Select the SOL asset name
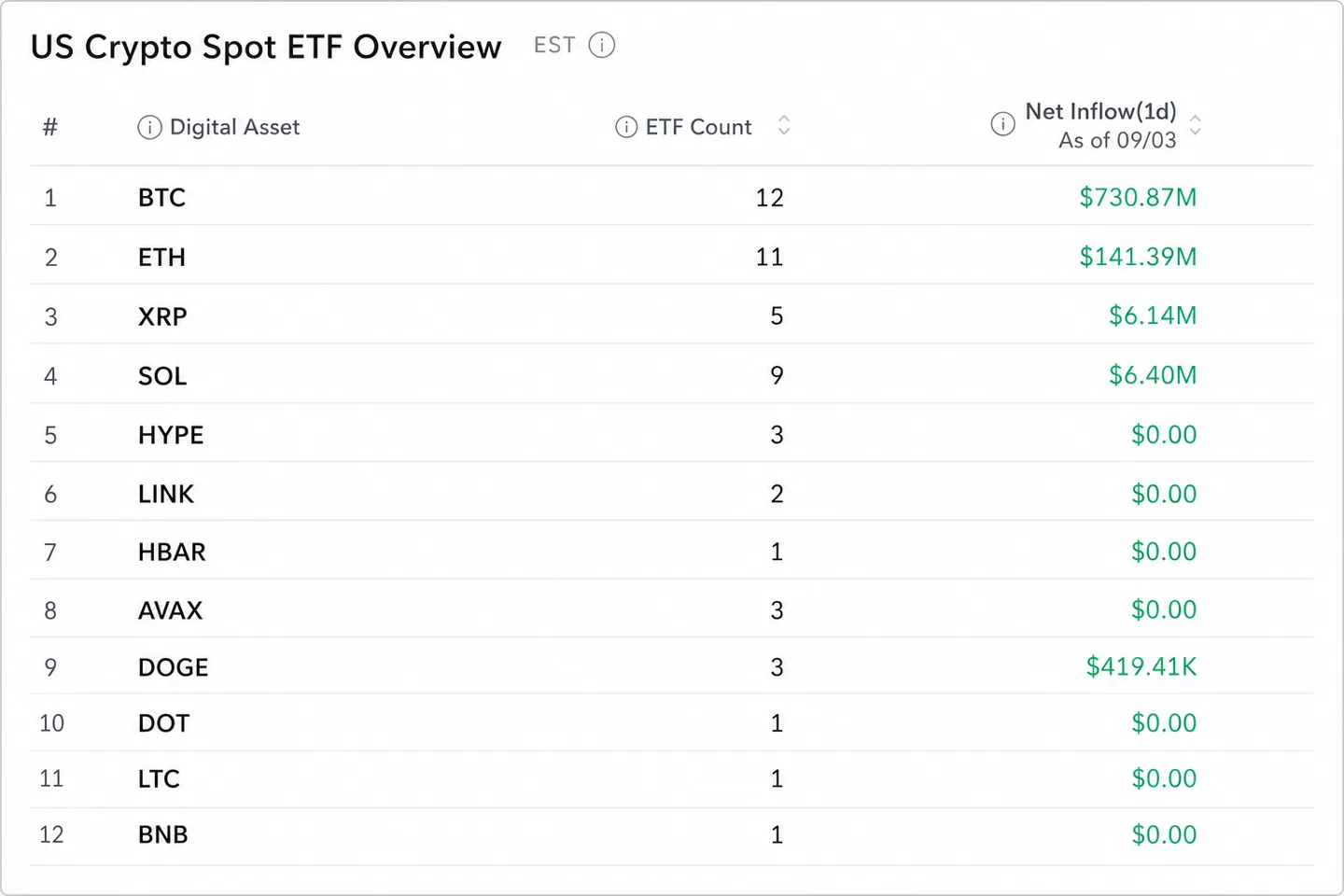Screen dimensions: 1344x896 click(x=162, y=376)
